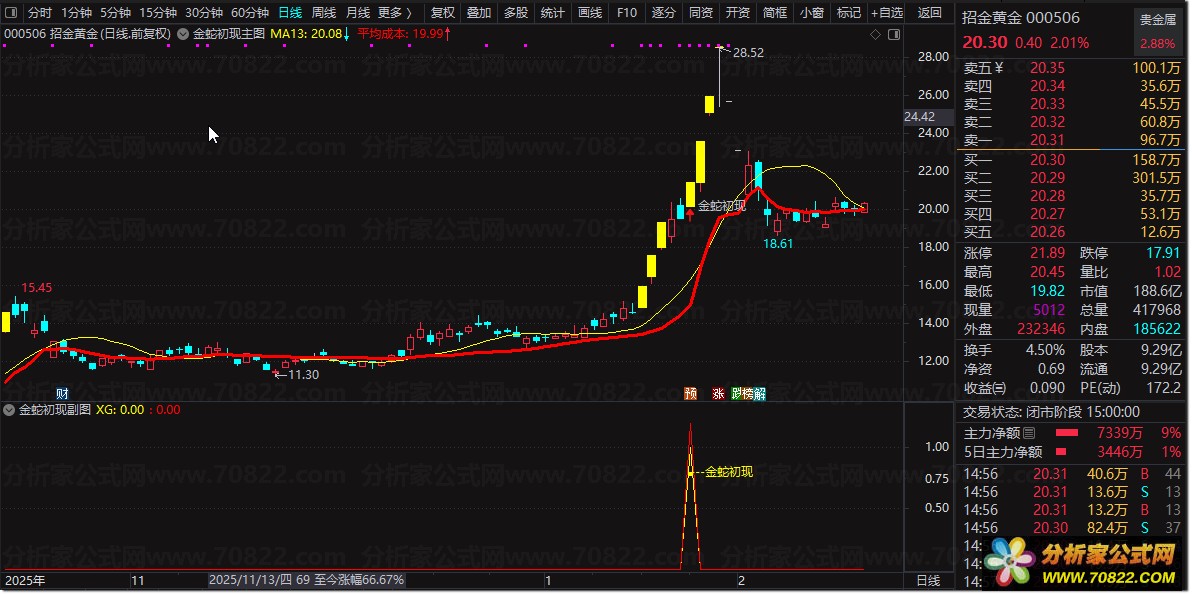Screen dimensions: 1192x594
Task: Open the 更多 periods dropdown
Action: pyautogui.click(x=395, y=12)
